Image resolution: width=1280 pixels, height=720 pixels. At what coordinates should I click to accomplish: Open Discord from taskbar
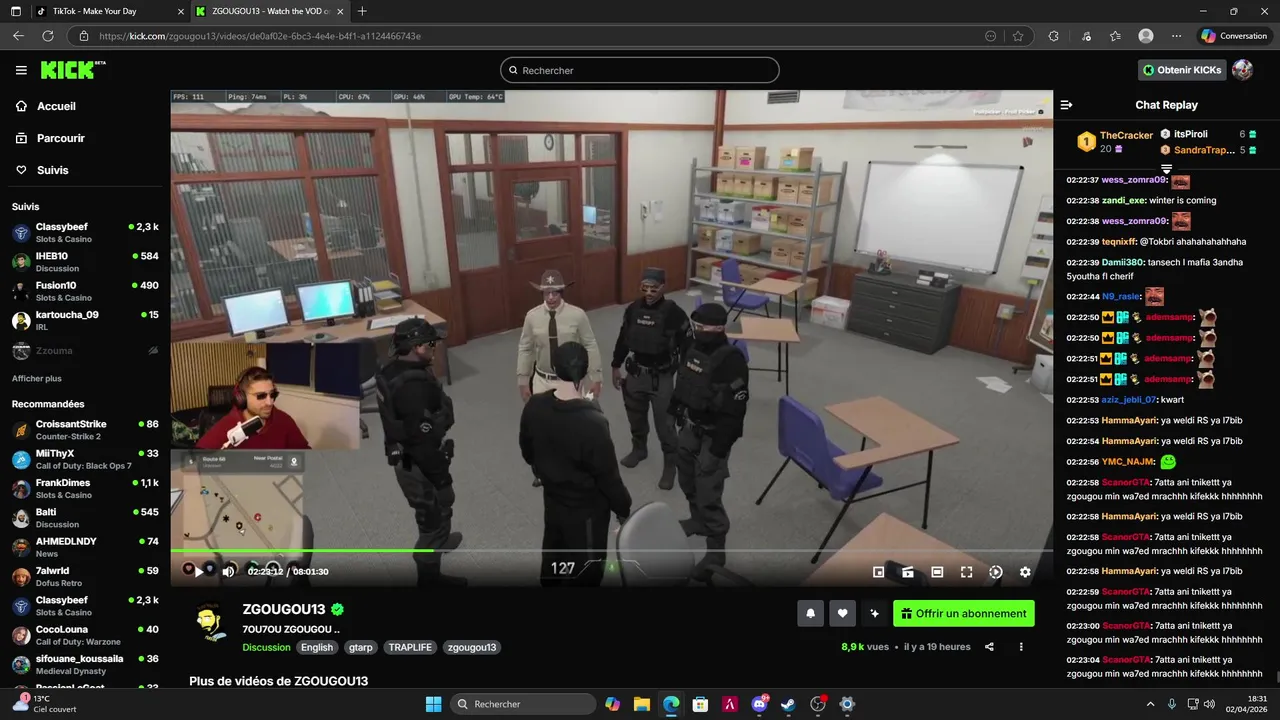[x=759, y=704]
